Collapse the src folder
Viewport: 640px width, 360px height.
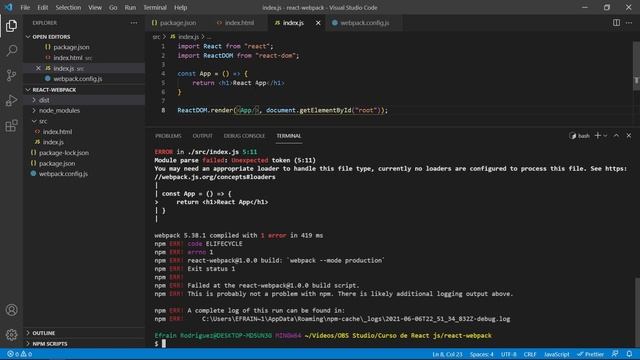click(x=84, y=121)
